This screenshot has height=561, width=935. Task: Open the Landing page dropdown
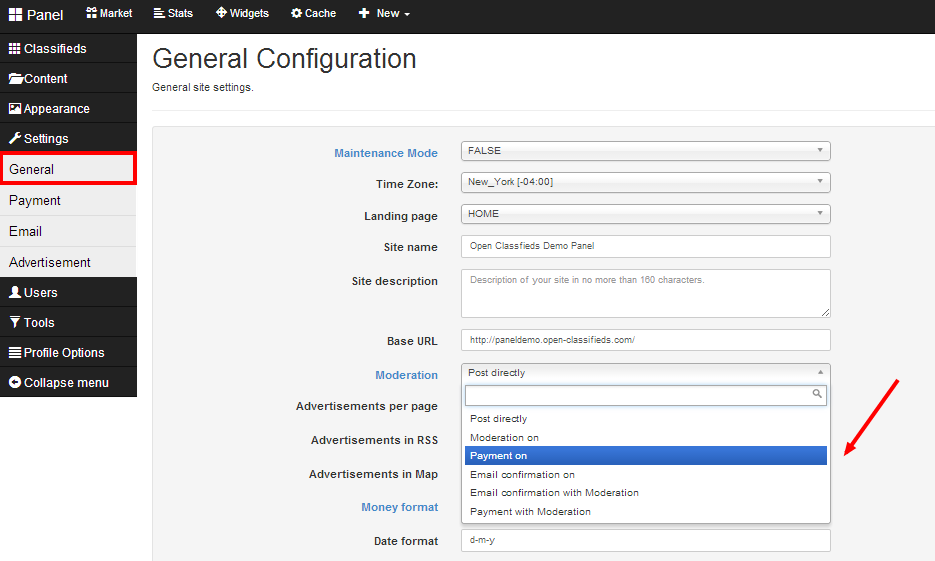tap(645, 214)
